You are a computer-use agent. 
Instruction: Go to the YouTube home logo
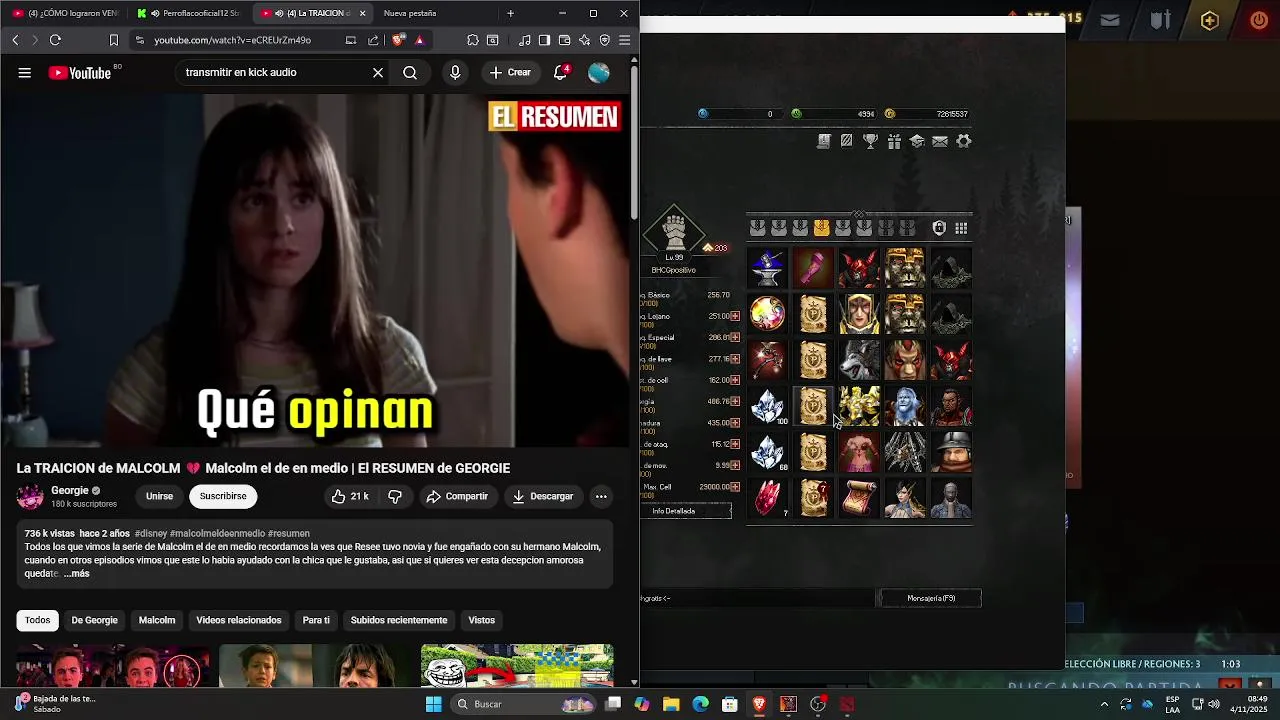coord(80,72)
